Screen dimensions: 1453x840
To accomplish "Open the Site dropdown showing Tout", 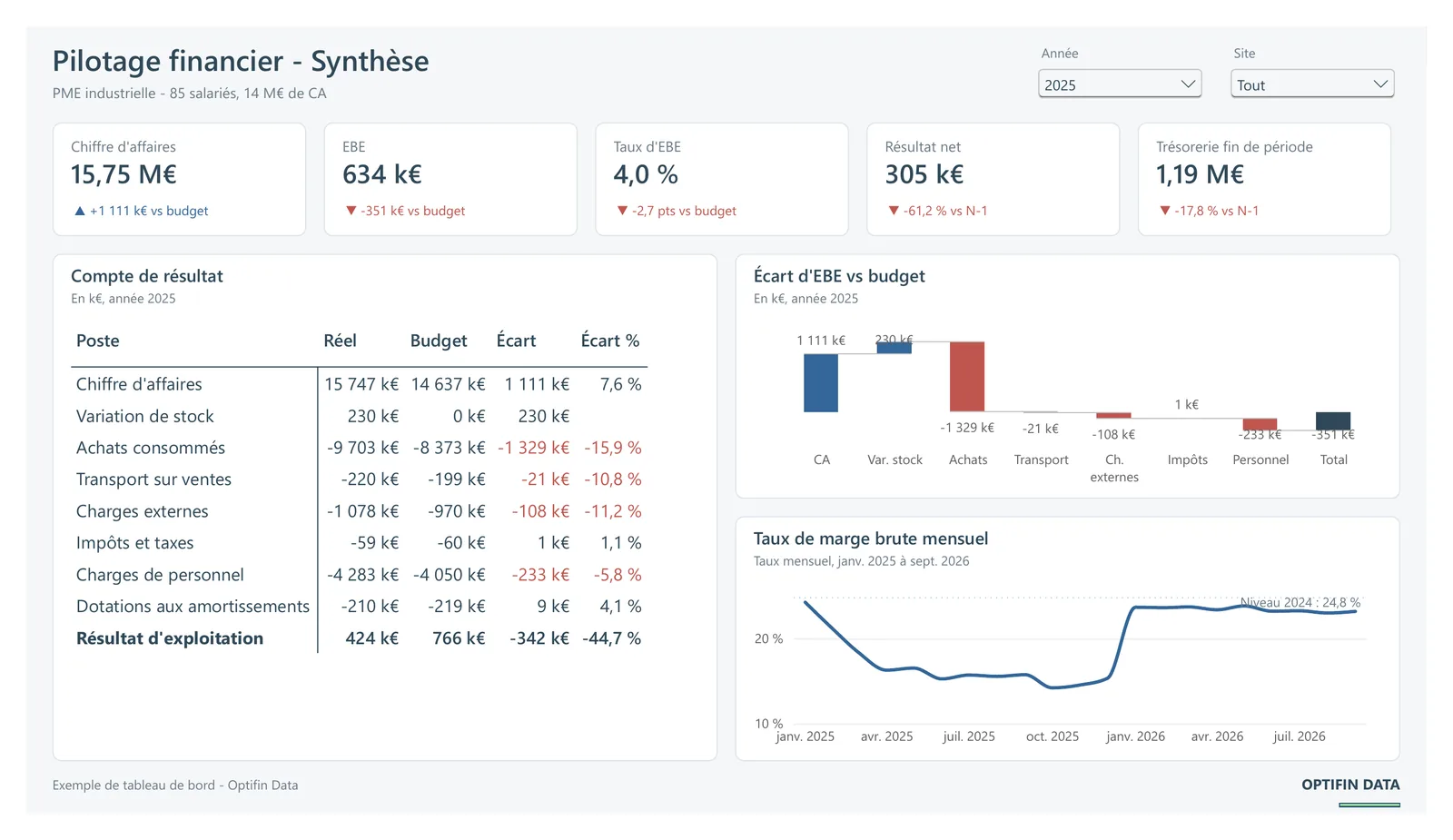I will click(x=1312, y=84).
